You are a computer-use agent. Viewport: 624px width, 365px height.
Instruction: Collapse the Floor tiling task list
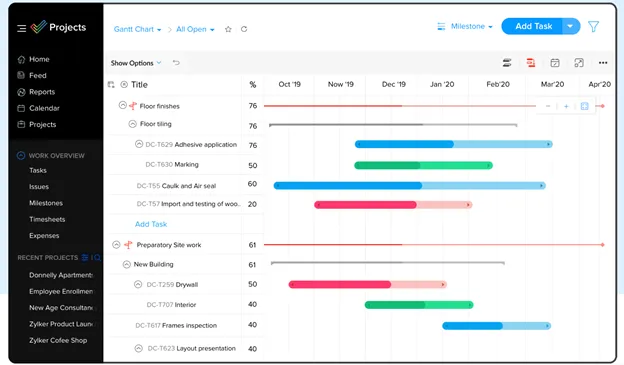(133, 124)
